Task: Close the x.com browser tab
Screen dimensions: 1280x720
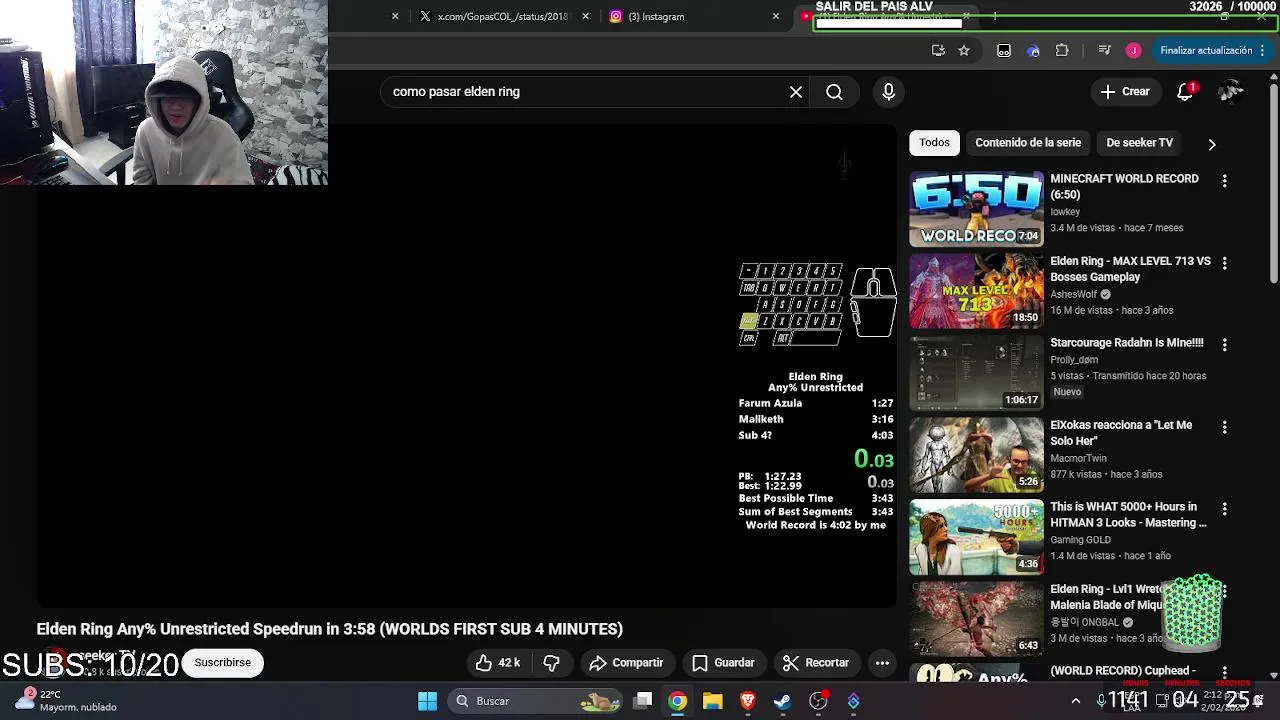Action: click(x=586, y=17)
